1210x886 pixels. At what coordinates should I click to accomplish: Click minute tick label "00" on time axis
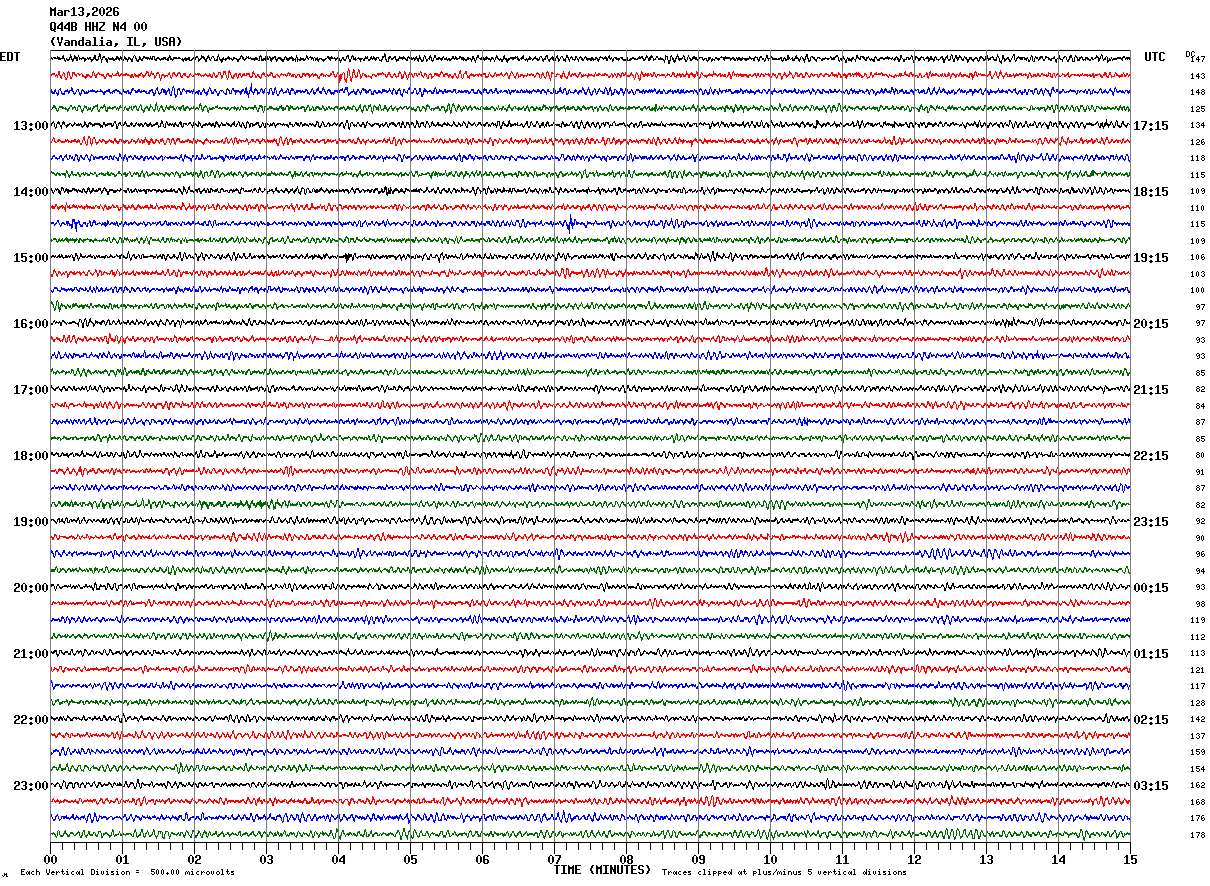50,859
